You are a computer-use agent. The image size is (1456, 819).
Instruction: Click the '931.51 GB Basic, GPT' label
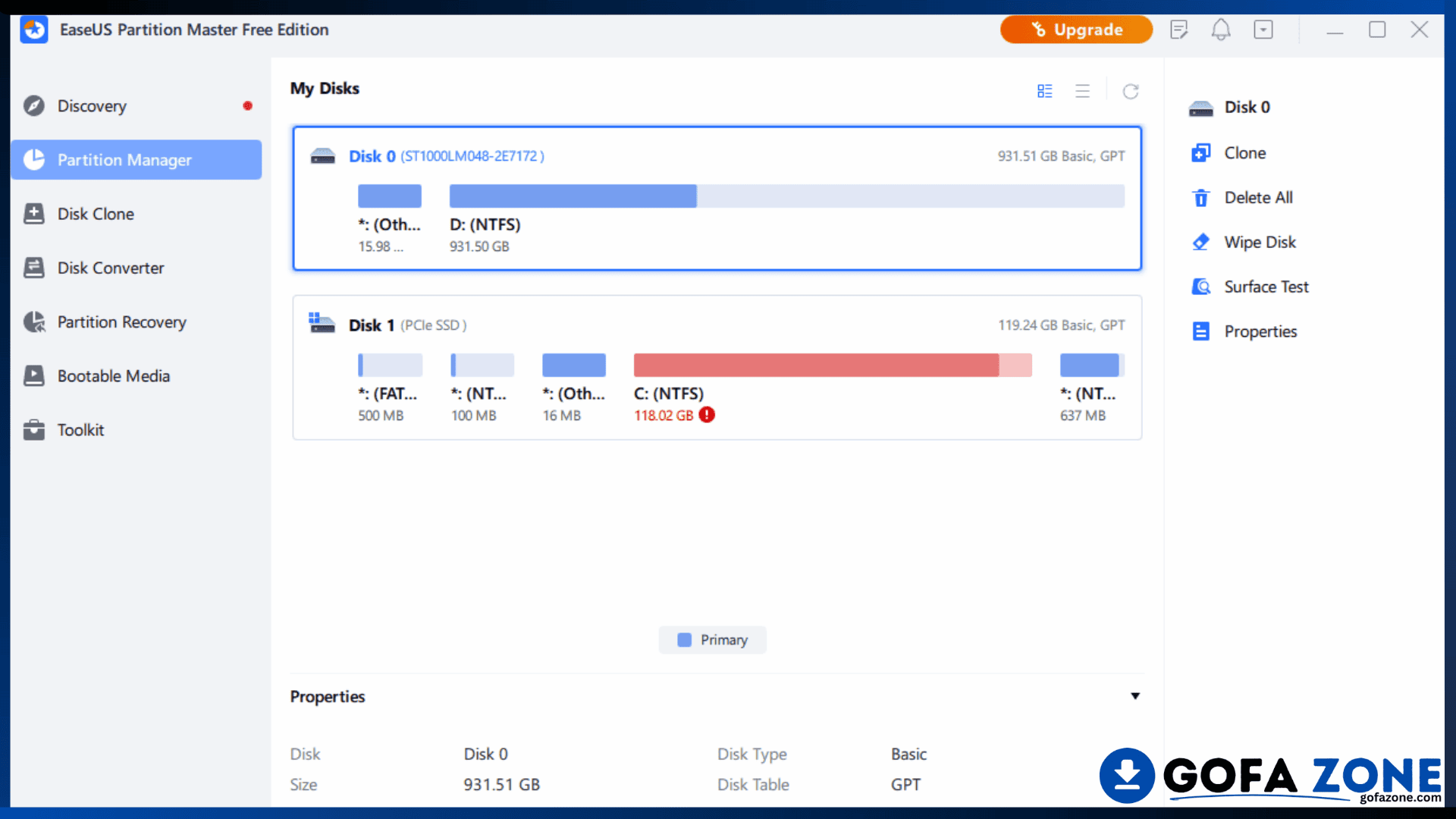[1061, 156]
